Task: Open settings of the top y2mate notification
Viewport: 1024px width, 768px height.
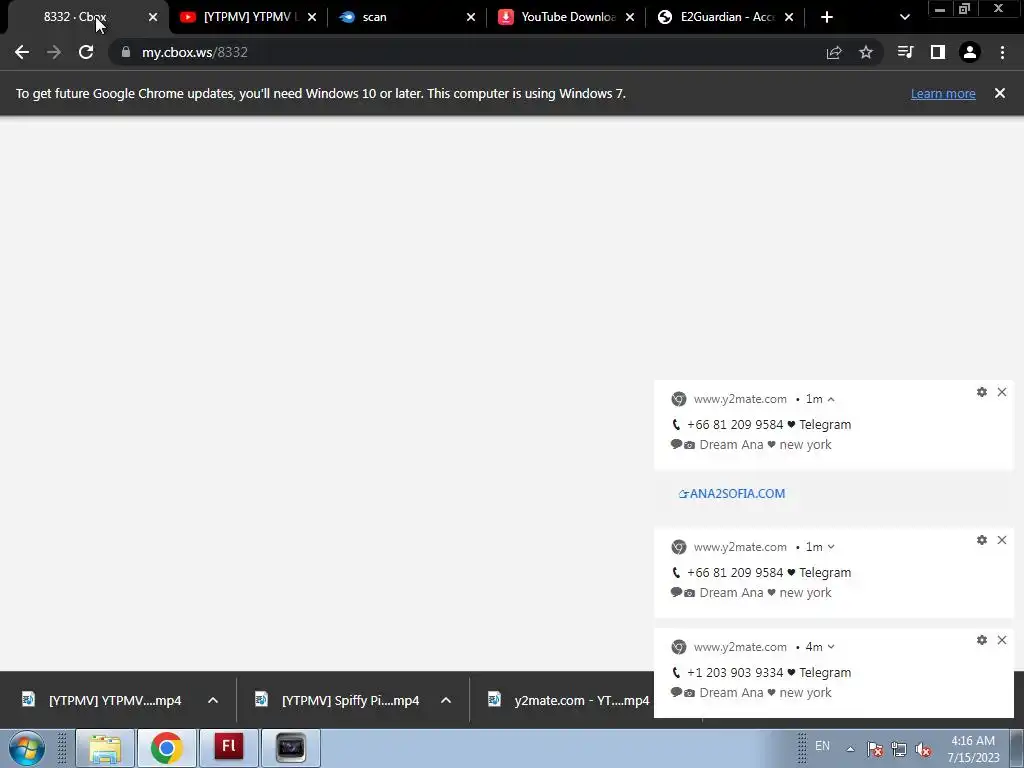Action: coord(982,392)
